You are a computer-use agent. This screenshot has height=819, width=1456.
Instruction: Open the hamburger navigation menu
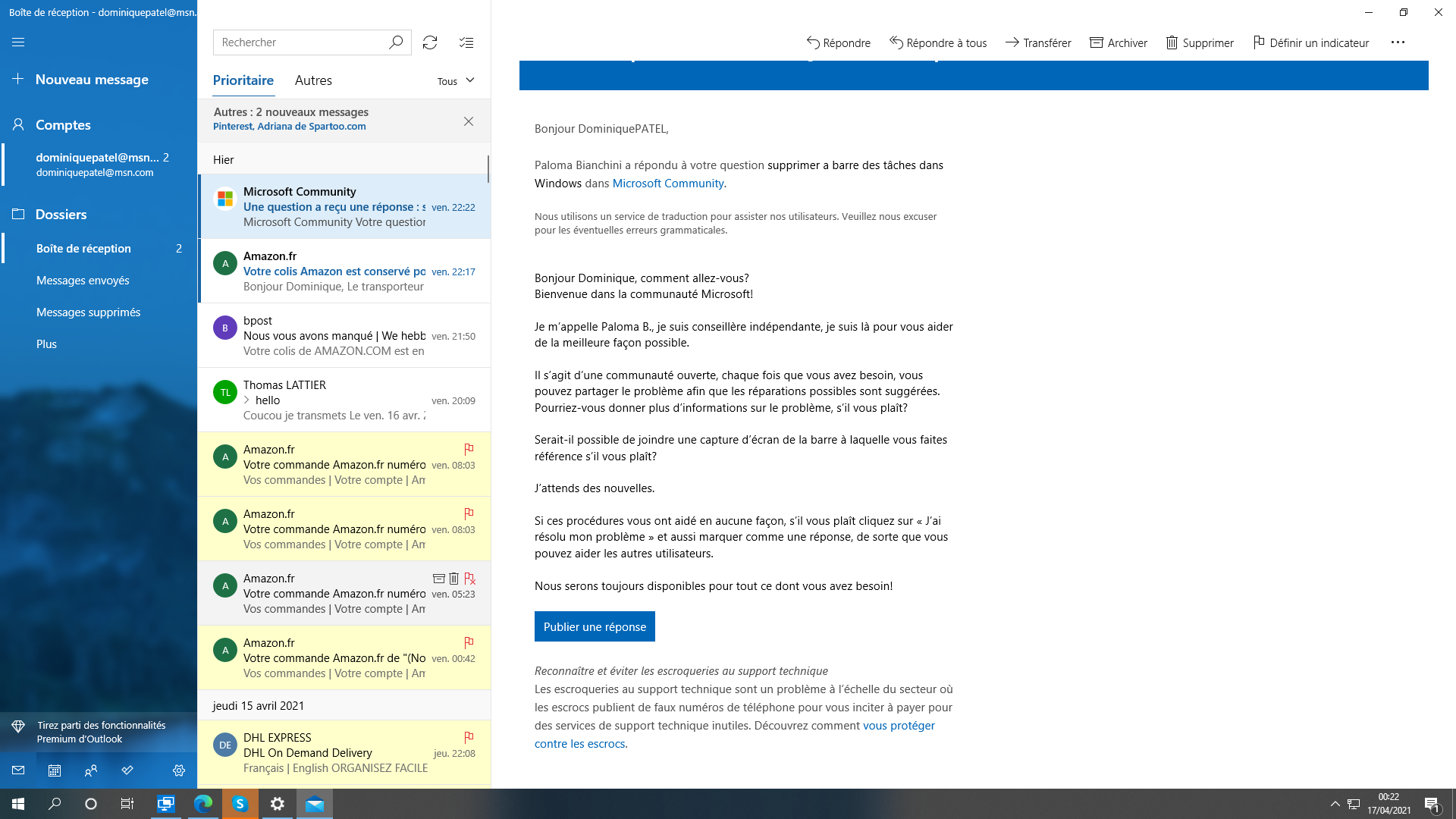[x=18, y=42]
